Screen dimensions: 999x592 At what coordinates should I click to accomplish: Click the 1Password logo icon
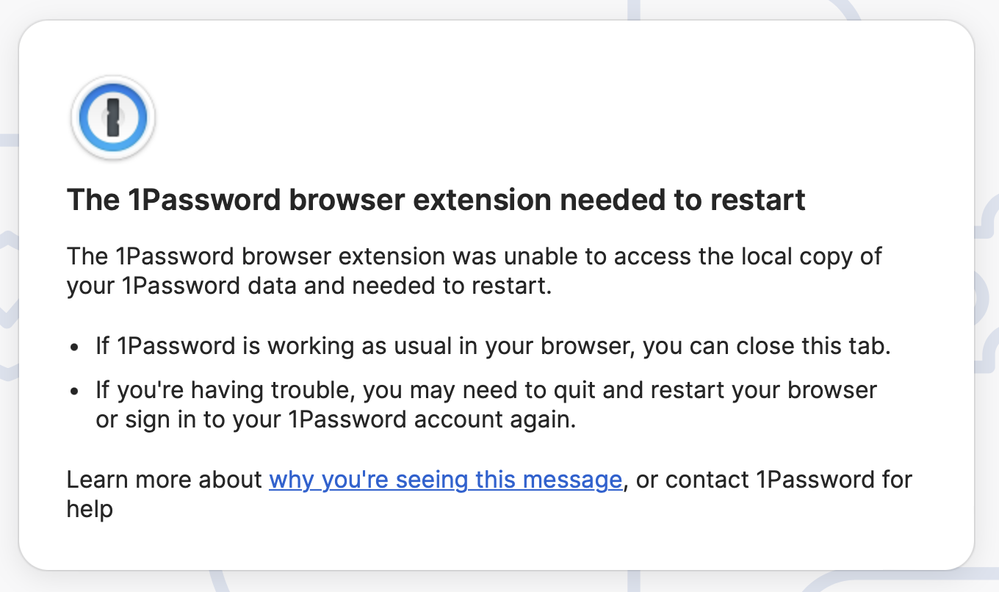[113, 117]
